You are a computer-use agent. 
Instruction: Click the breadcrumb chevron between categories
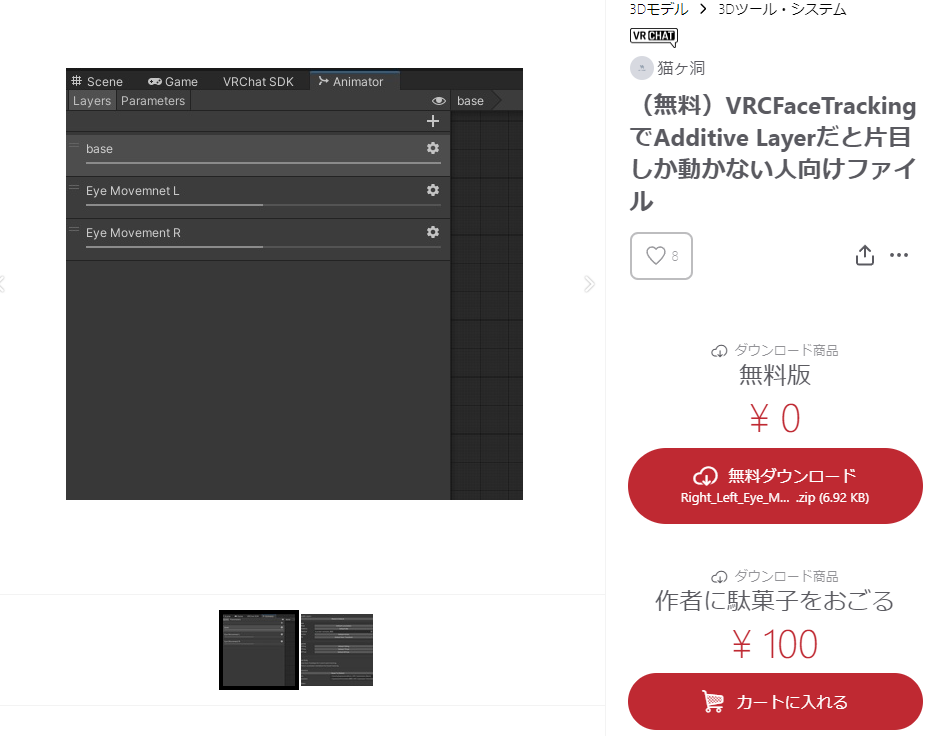703,9
